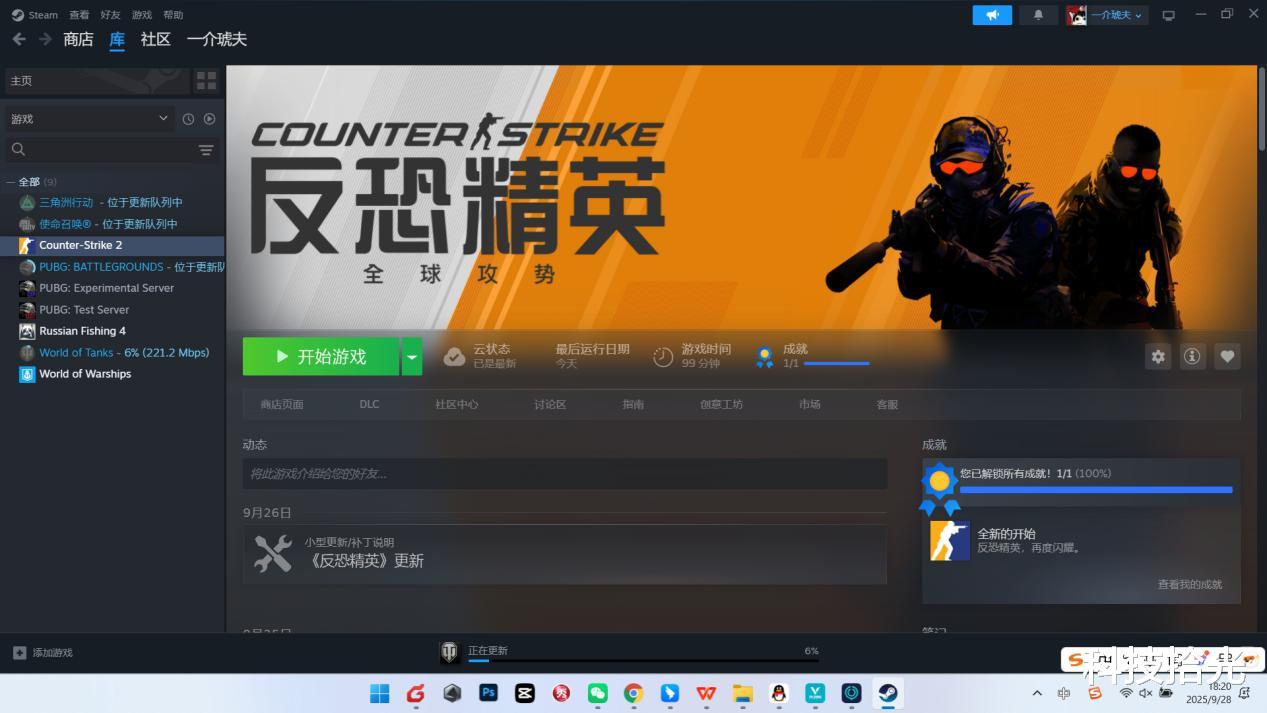Open File Explorer from the taskbar
This screenshot has height=713, width=1267.
click(x=742, y=693)
